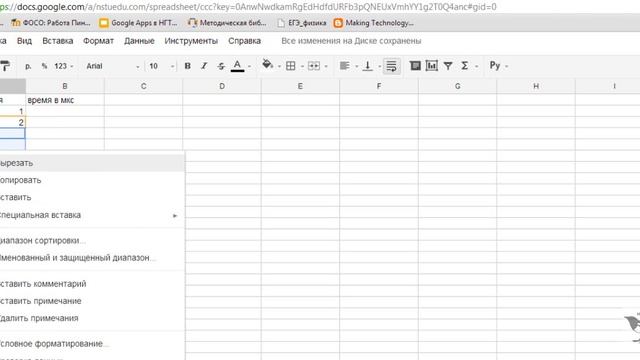This screenshot has width=640, height=360.
Task: Select column B header
Action: coord(65,86)
